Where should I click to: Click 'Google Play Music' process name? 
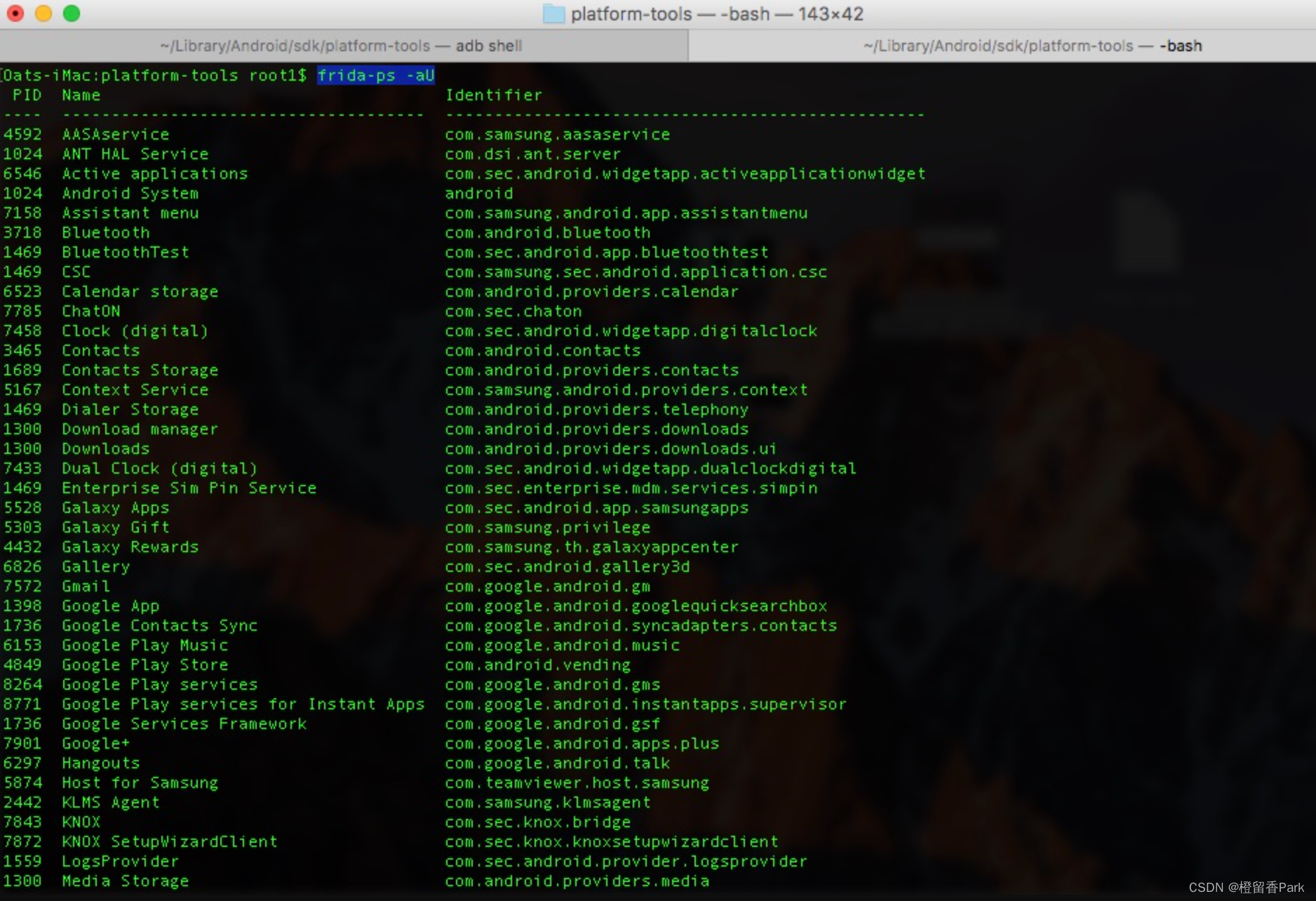coord(145,645)
